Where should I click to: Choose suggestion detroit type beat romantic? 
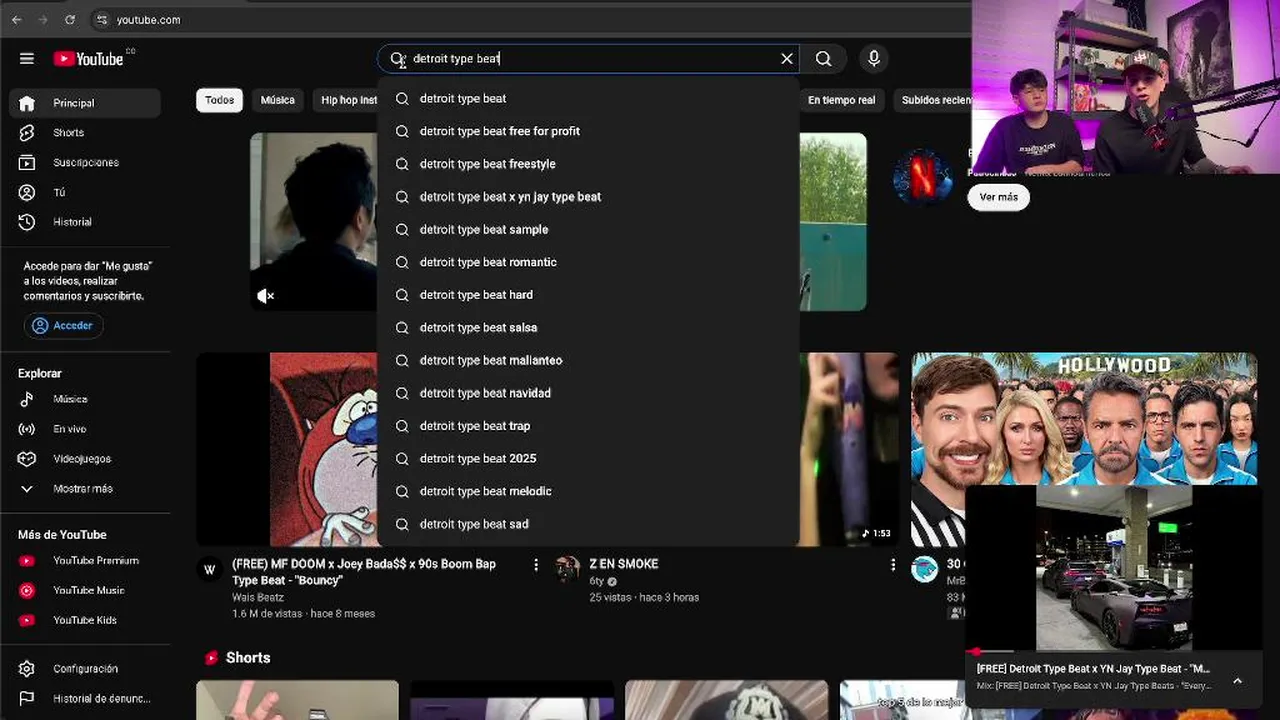[x=588, y=262]
